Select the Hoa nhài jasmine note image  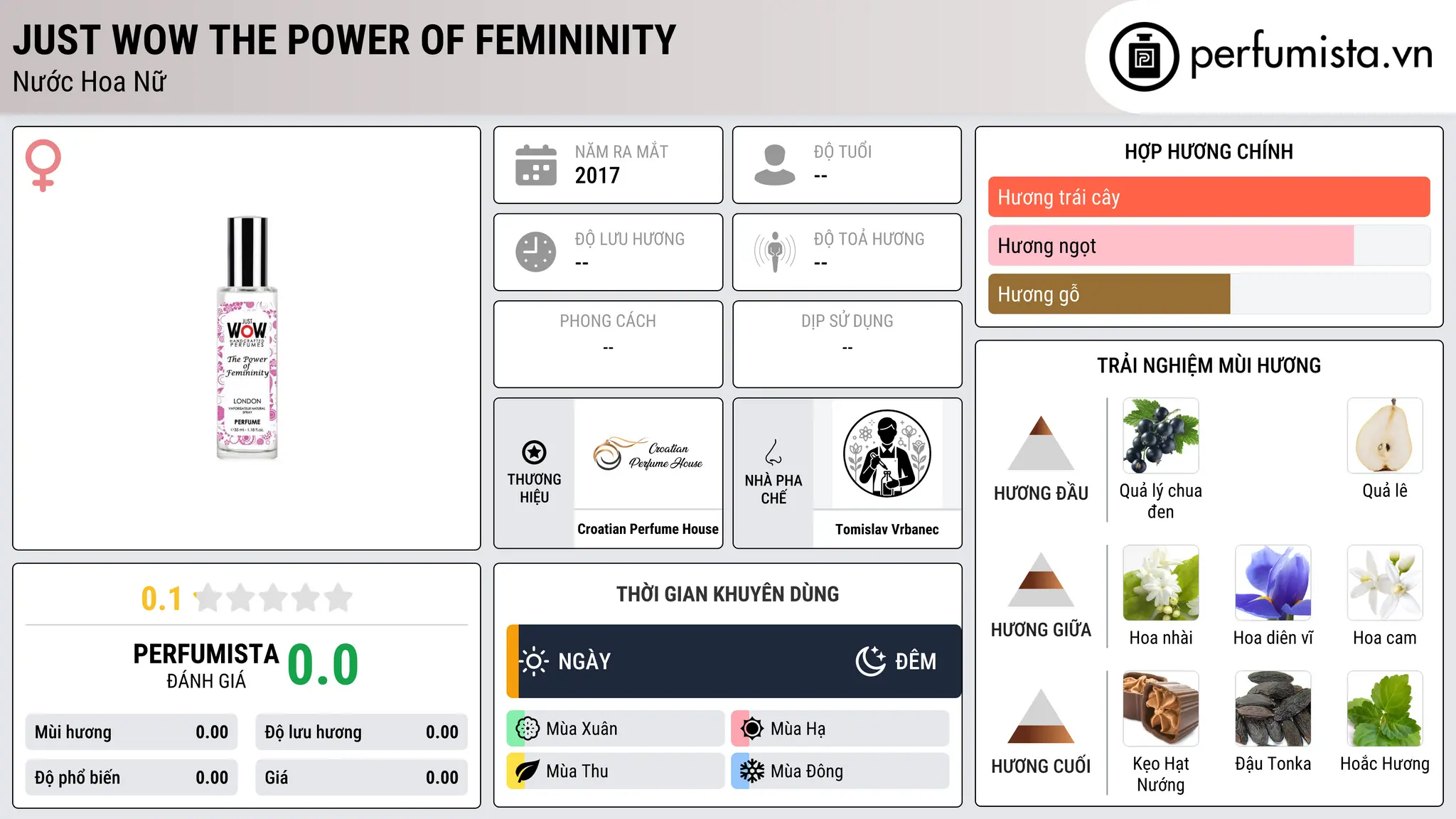[x=1160, y=583]
